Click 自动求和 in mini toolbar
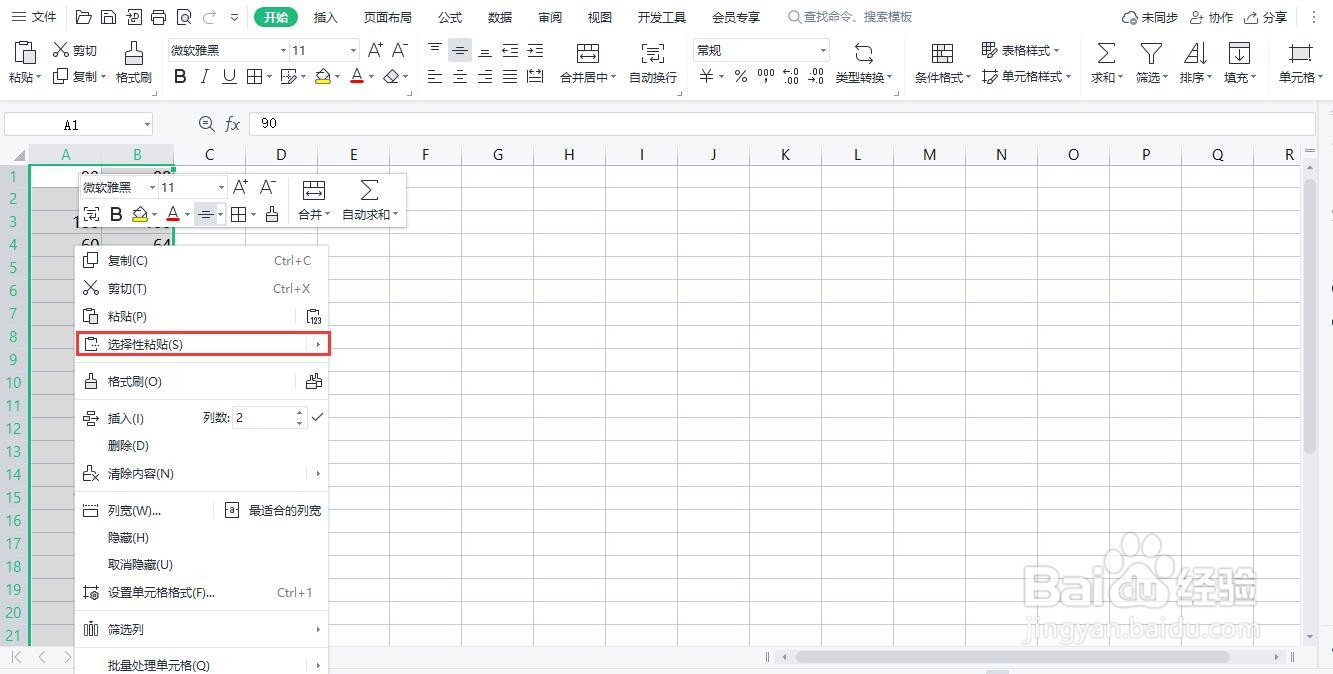Screen dimensions: 1333x674 point(370,200)
